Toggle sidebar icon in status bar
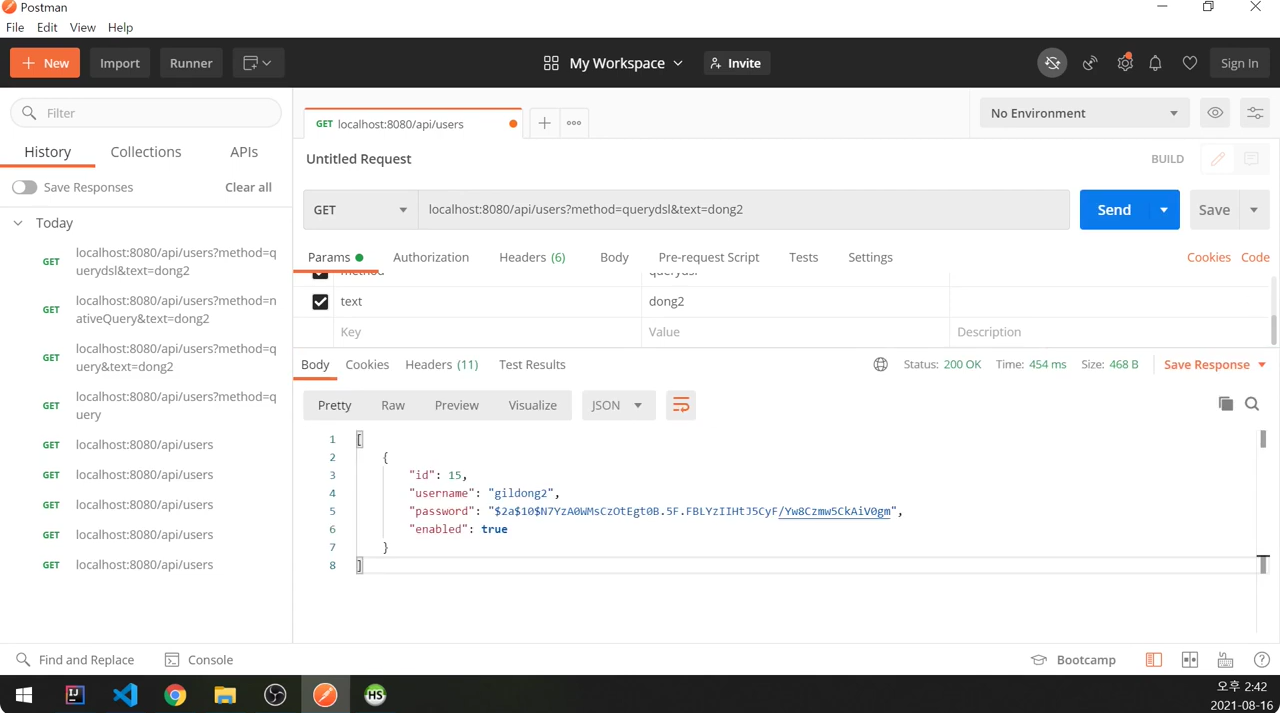The height and width of the screenshot is (713, 1282). click(x=1154, y=660)
